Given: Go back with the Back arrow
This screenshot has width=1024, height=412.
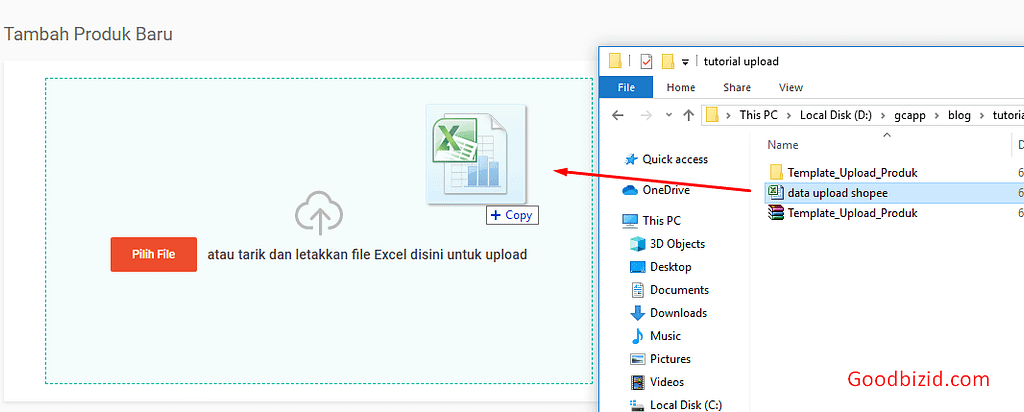Looking at the screenshot, I should (x=618, y=115).
